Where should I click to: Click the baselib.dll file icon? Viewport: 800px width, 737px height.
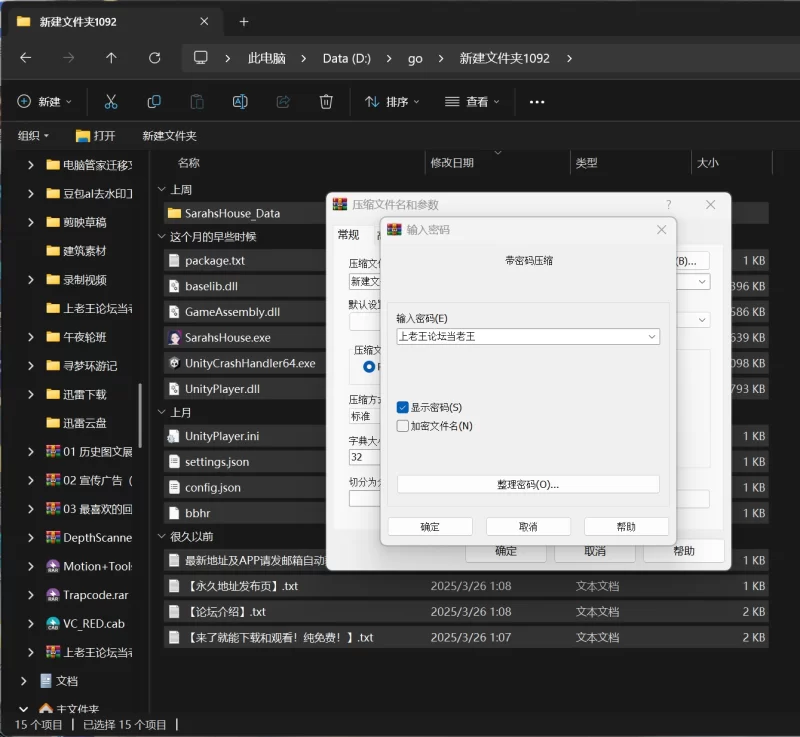click(174, 286)
